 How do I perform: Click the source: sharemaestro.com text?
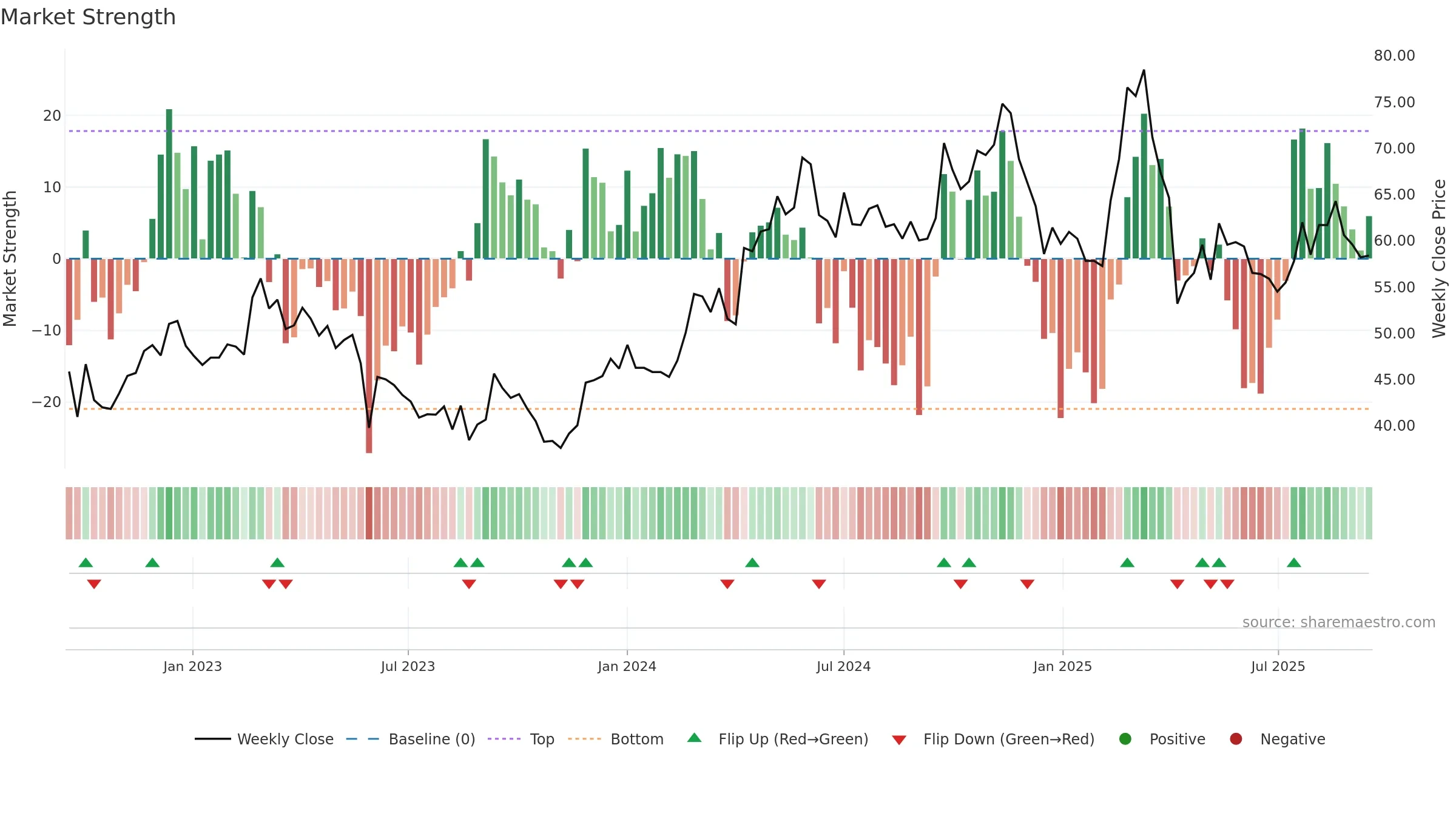click(x=1339, y=622)
